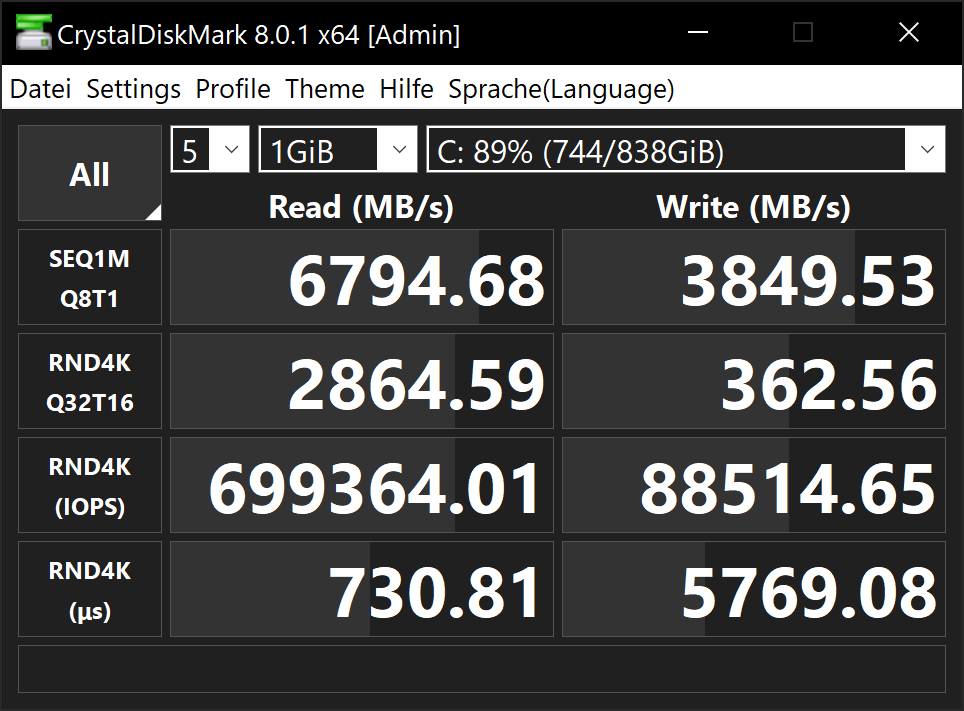
Task: Expand the test count dropdown showing 5
Action: click(210, 149)
